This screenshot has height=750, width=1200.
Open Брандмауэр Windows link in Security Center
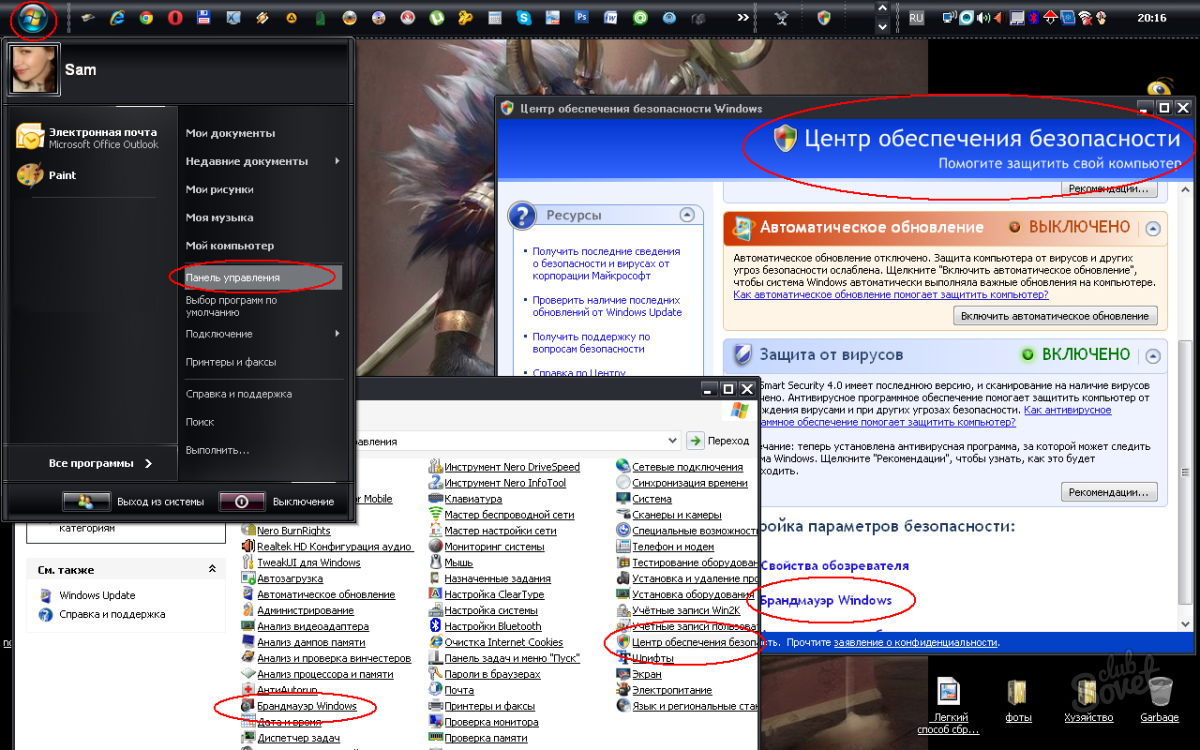click(825, 600)
